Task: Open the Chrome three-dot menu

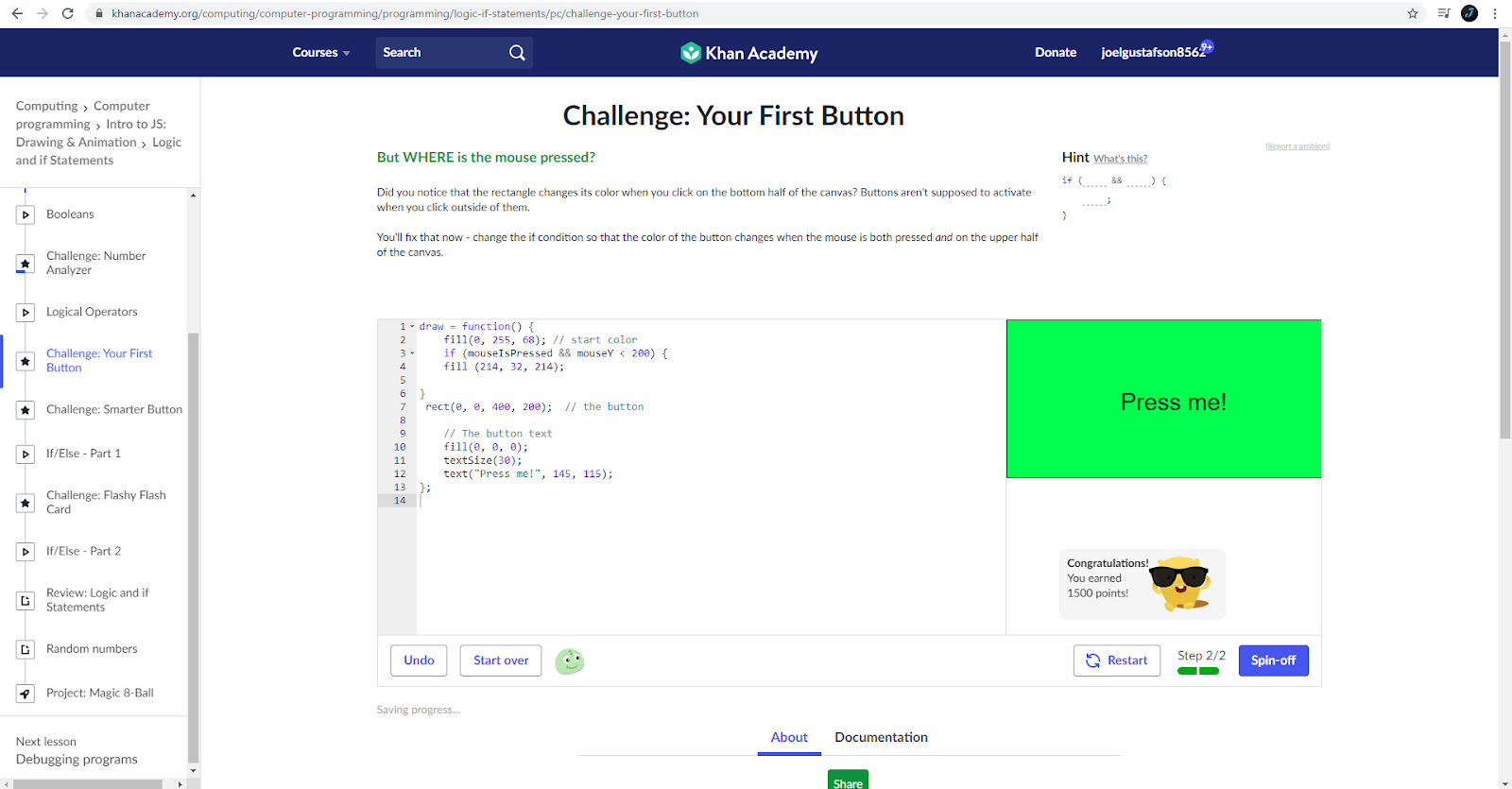Action: click(1495, 13)
